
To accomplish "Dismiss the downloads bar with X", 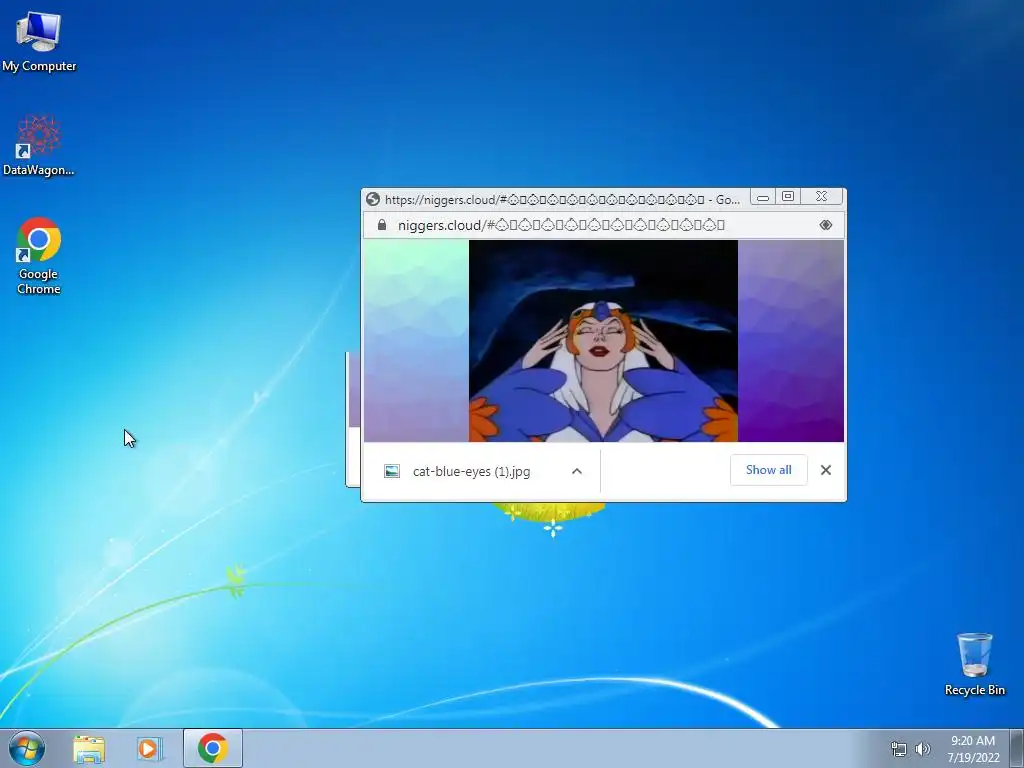I will click(825, 470).
